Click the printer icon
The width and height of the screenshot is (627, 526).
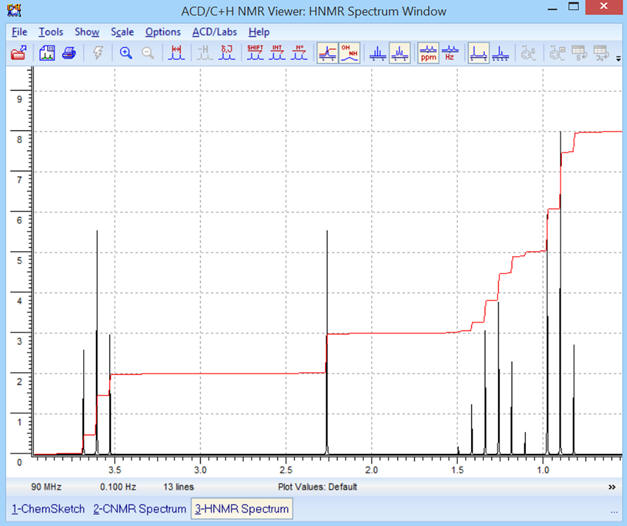pyautogui.click(x=69, y=53)
